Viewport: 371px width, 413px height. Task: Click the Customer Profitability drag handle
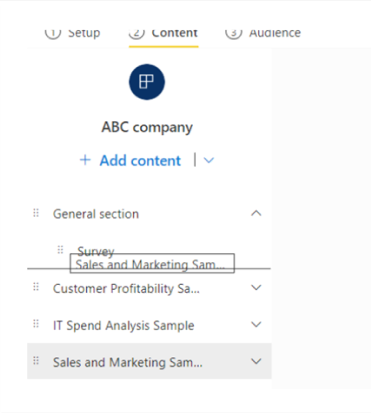point(36,287)
